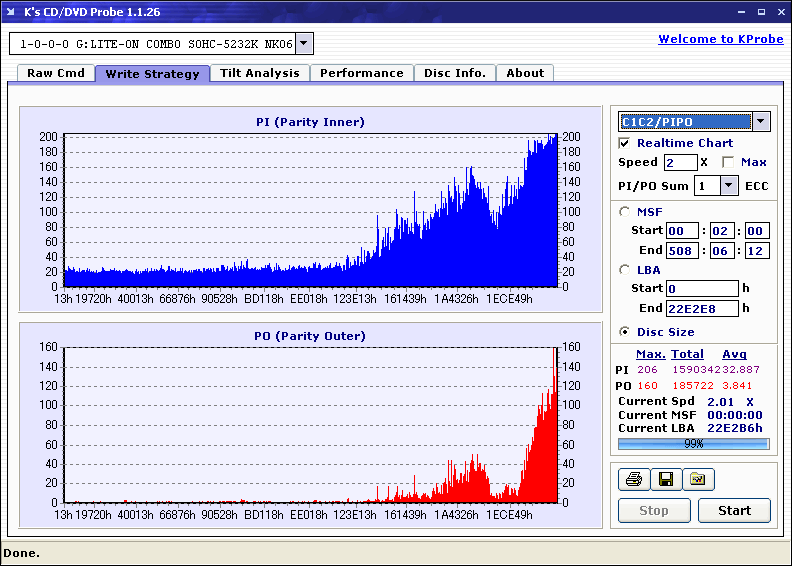This screenshot has height=566, width=792.
Task: Open the drive selection dropdown arrow
Action: point(304,43)
